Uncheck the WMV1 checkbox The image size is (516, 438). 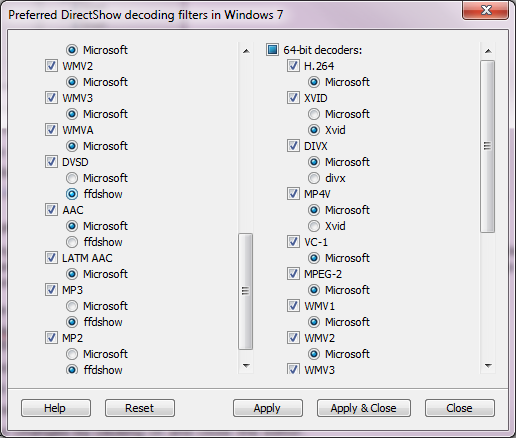(293, 306)
